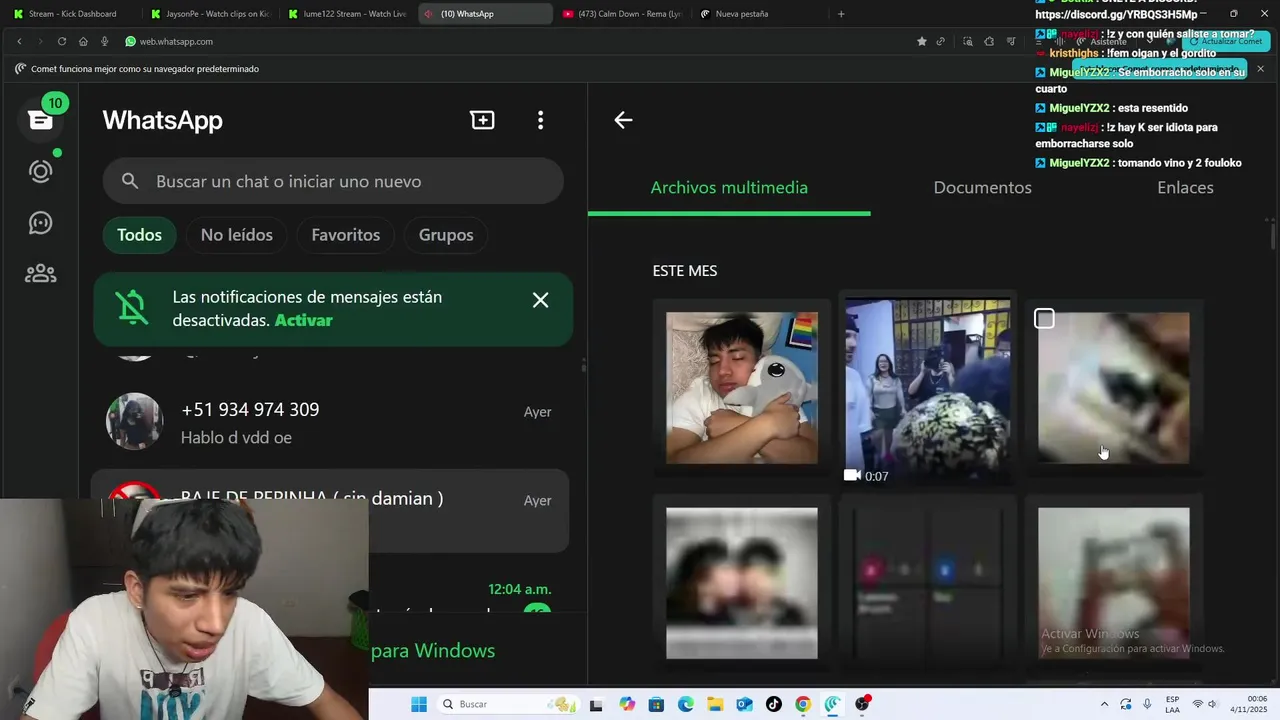
Task: Open Wi-Fi network settings in tray
Action: click(x=1197, y=704)
